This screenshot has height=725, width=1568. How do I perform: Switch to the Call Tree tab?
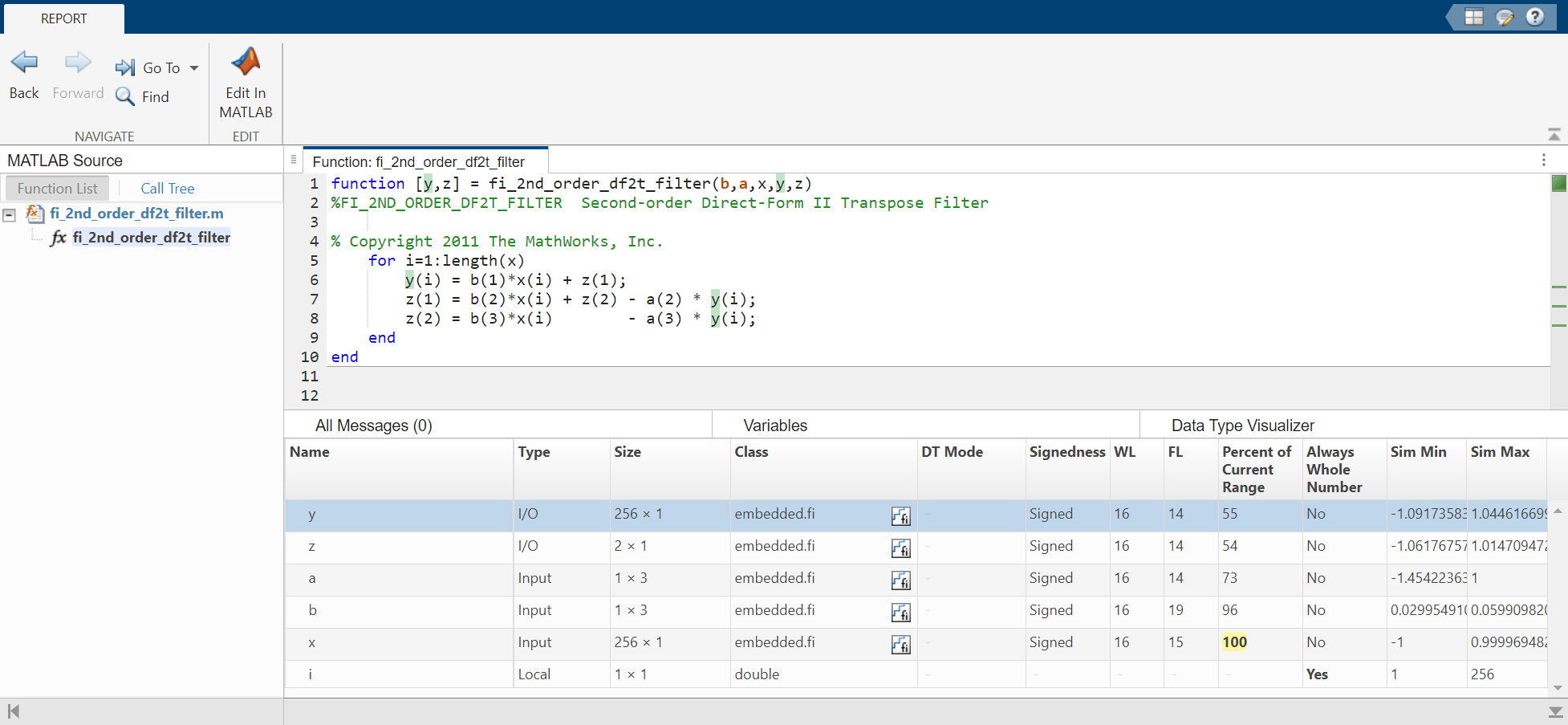168,189
